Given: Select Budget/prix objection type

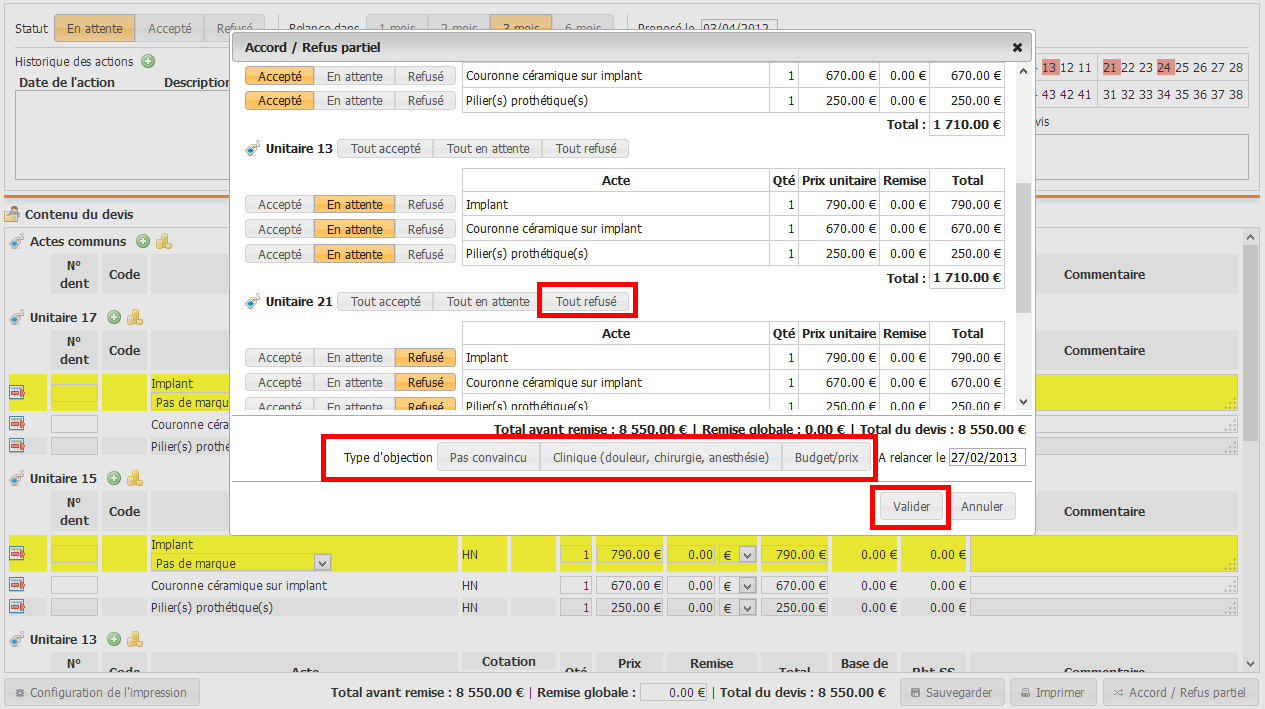Looking at the screenshot, I should [826, 457].
